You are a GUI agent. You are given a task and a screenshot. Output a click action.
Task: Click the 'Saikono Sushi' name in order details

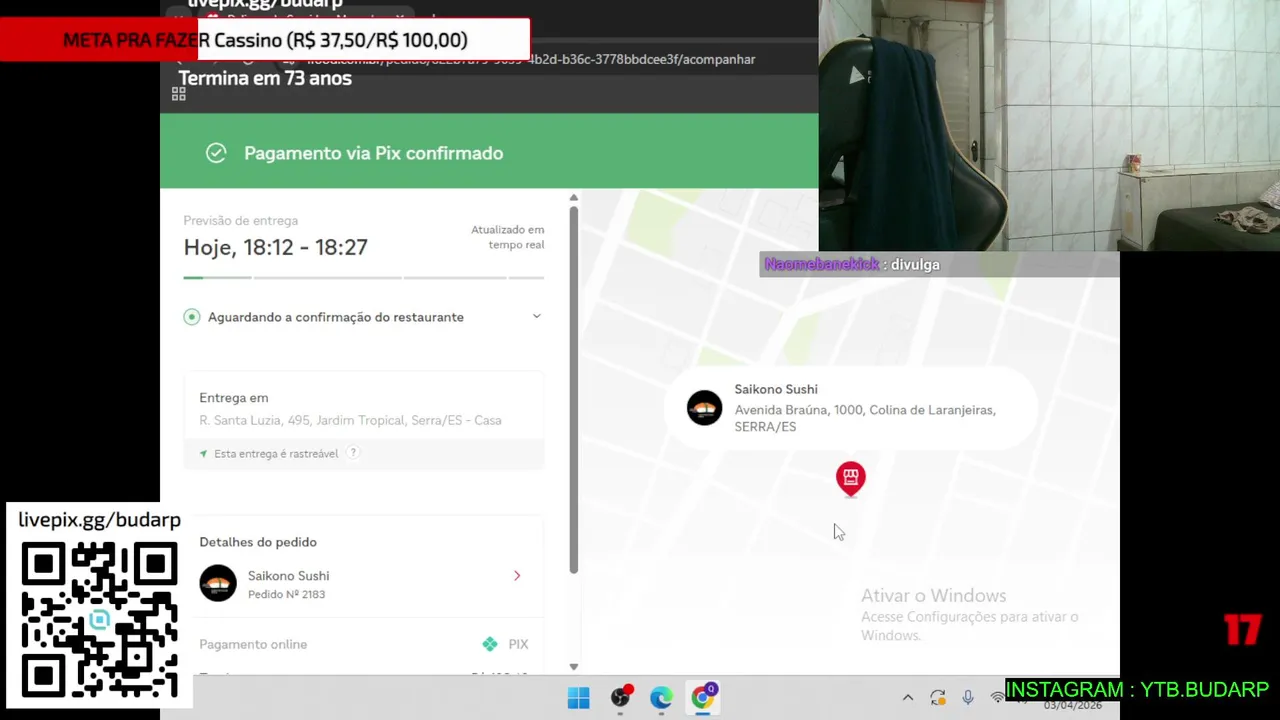288,576
